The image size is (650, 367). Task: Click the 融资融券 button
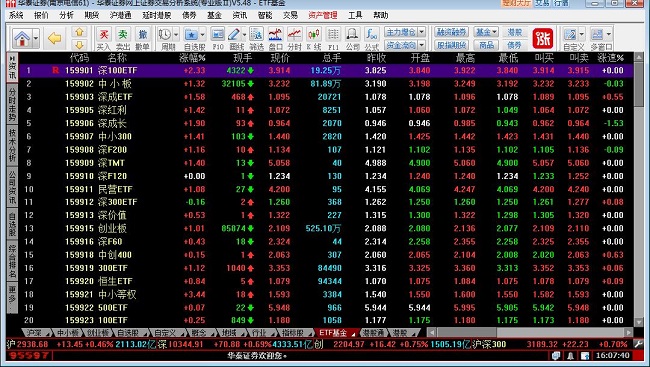[451, 32]
